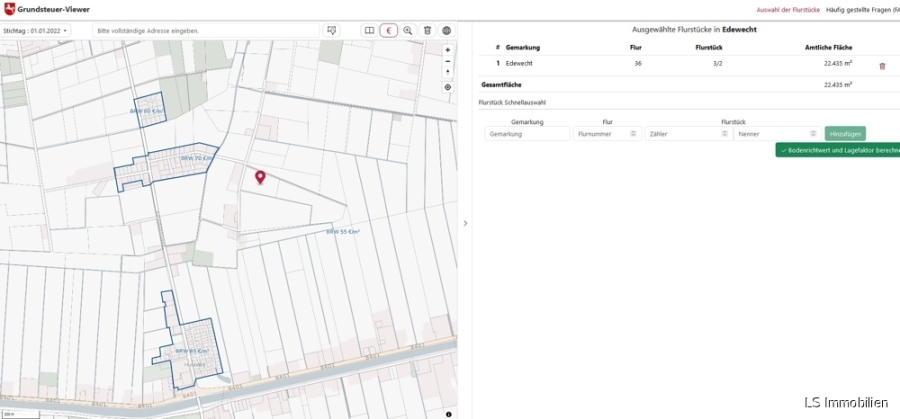The image size is (900, 419).
Task: Click the globe base map icon
Action: tap(446, 31)
